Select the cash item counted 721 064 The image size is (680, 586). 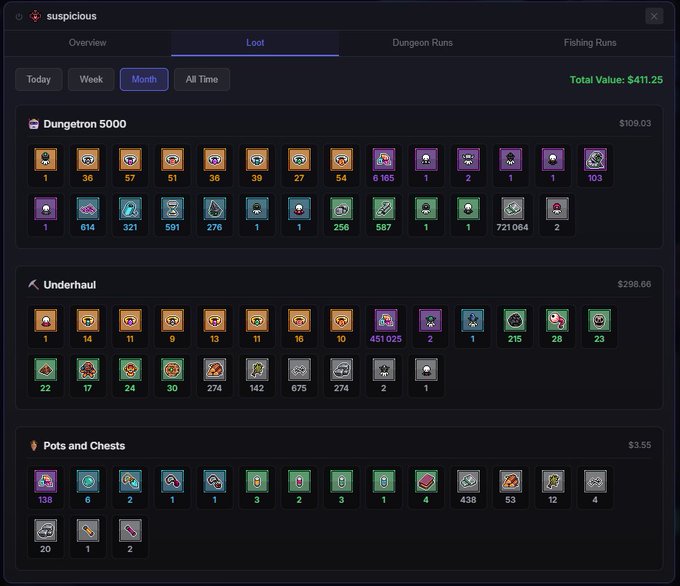pos(512,215)
